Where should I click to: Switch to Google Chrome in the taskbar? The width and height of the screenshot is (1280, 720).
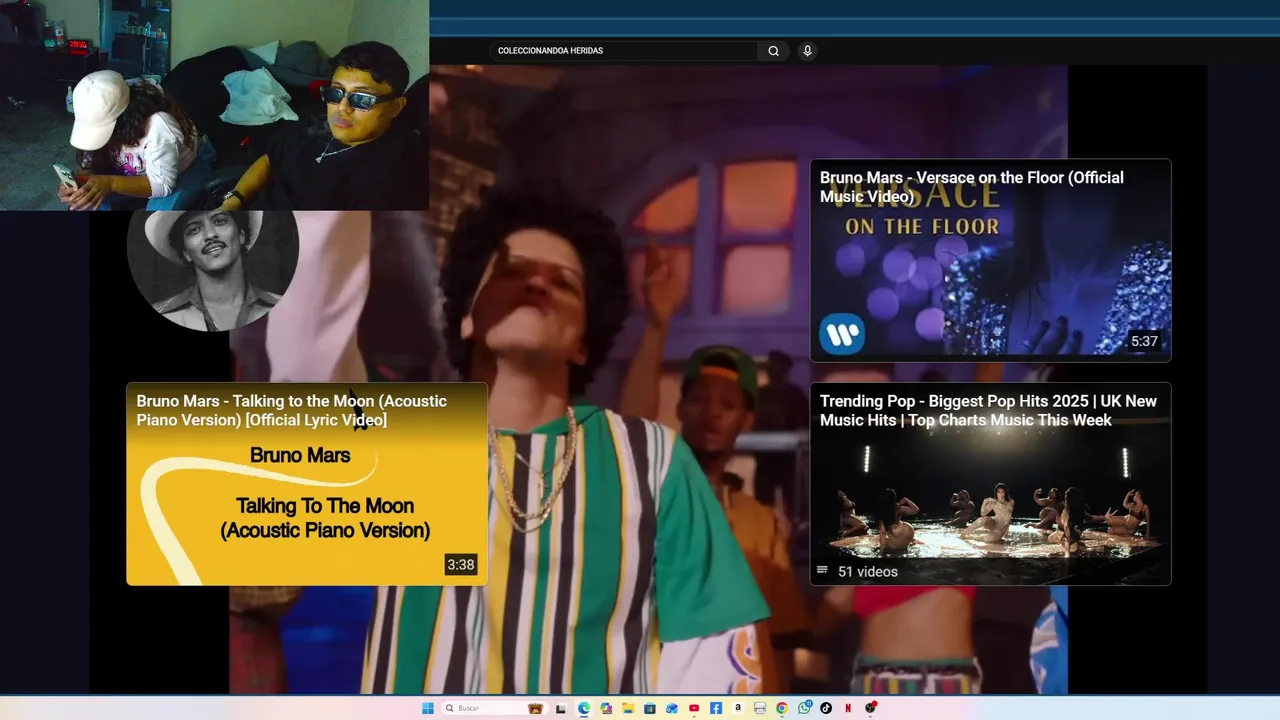point(782,708)
